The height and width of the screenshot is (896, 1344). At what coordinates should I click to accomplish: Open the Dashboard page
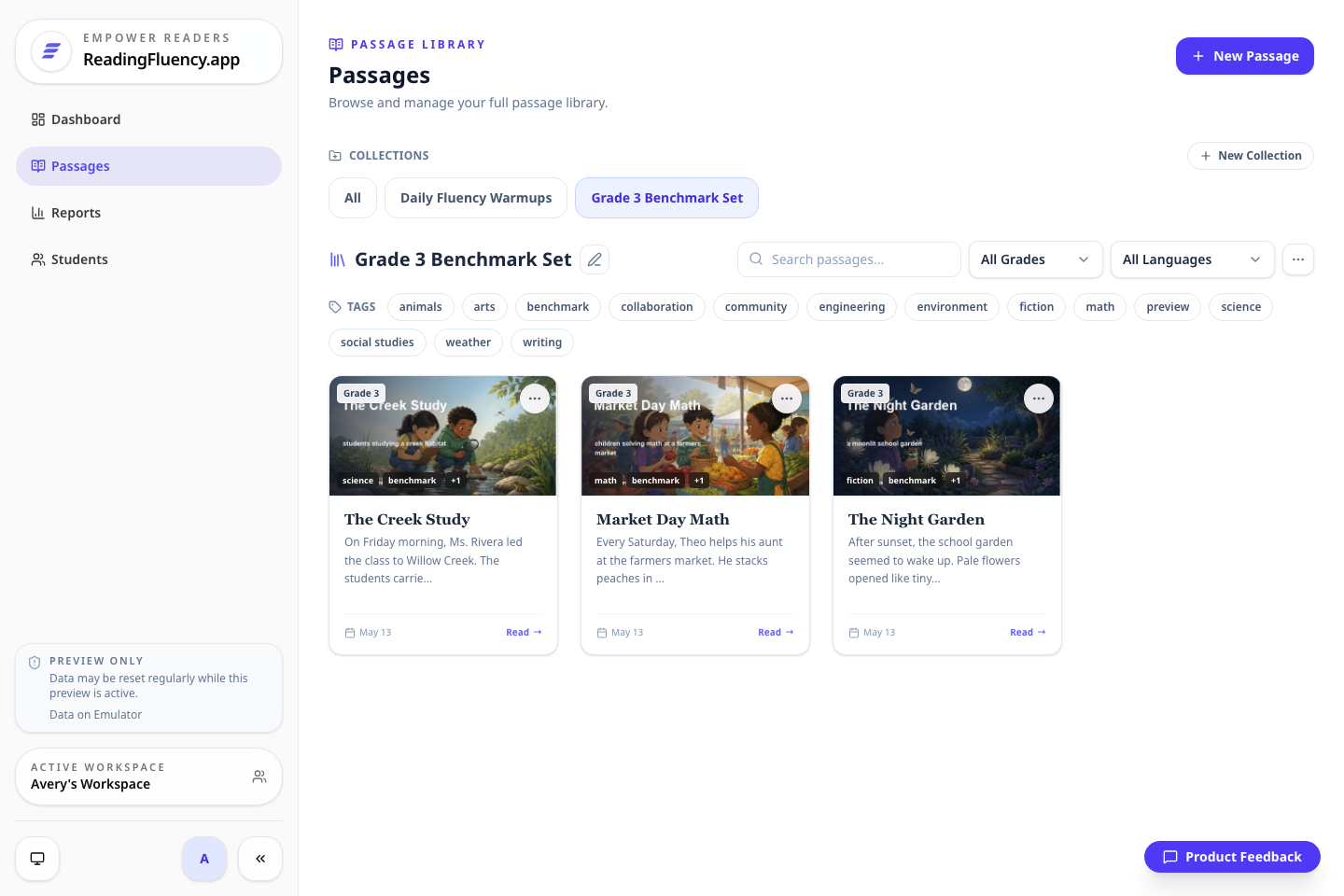click(x=148, y=119)
